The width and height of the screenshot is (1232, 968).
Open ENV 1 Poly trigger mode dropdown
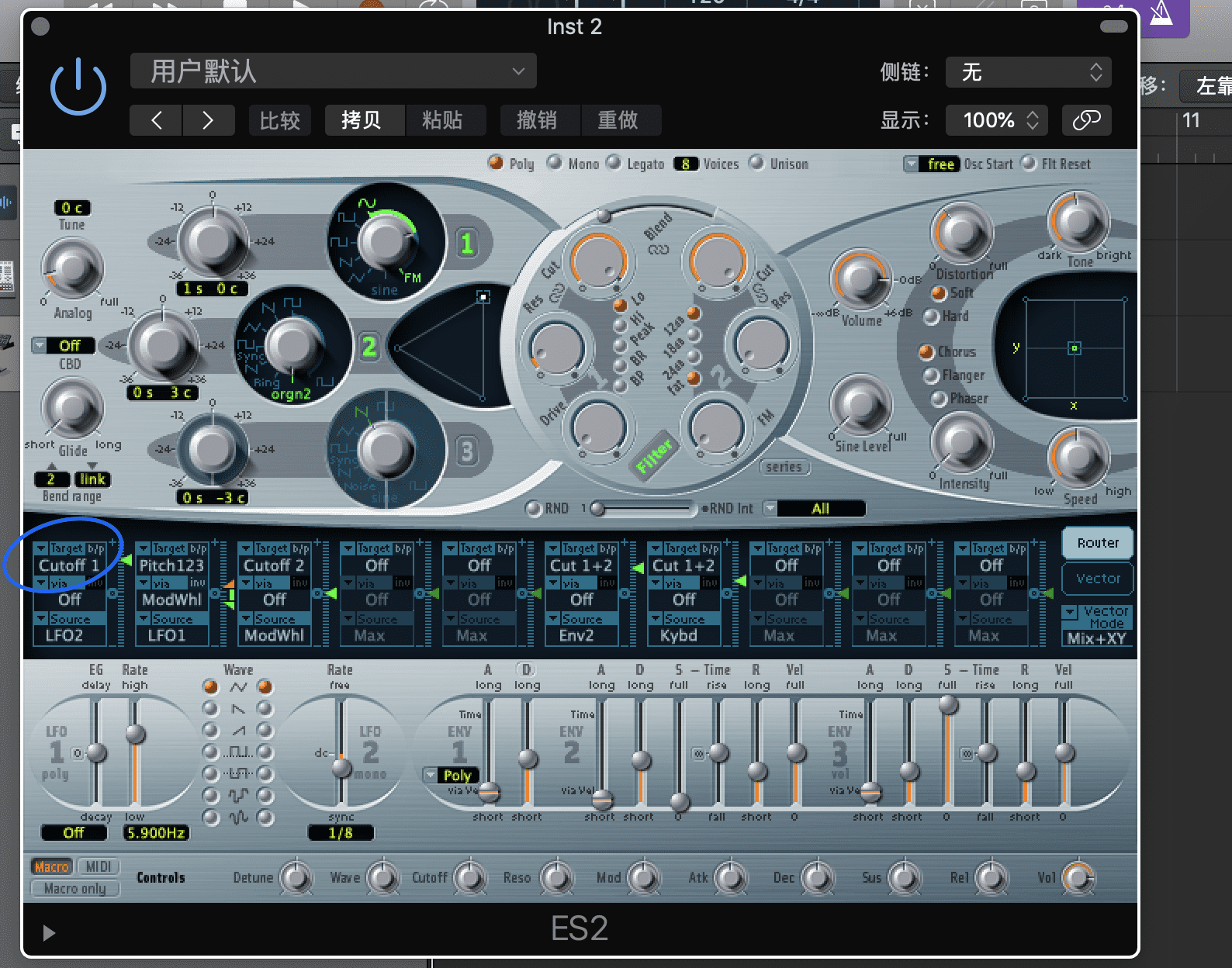451,775
